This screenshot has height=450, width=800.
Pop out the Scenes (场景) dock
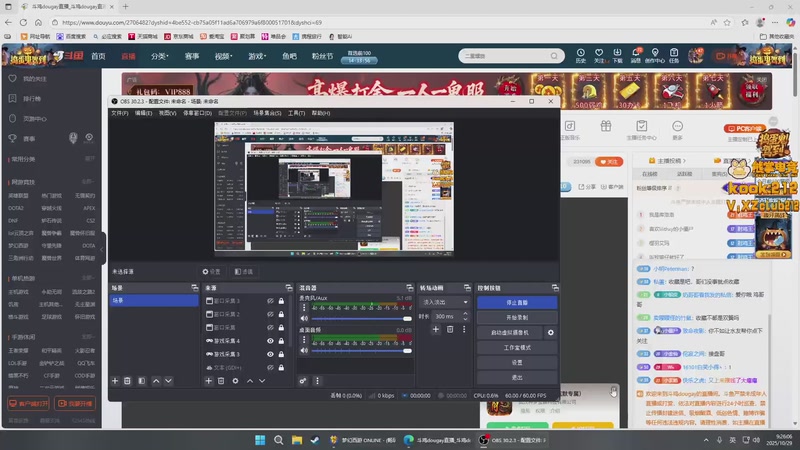click(194, 288)
